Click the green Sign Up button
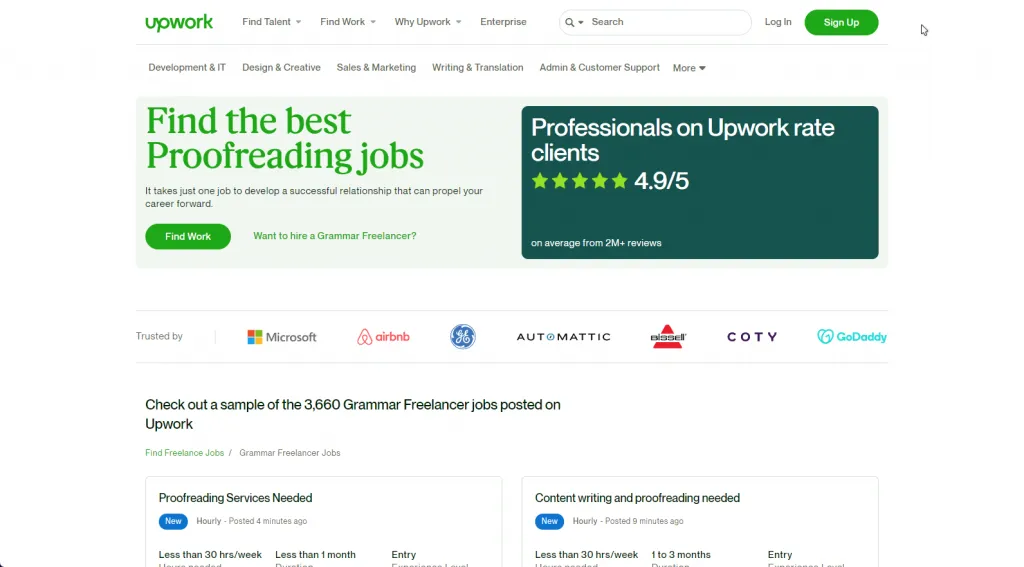This screenshot has height=567, width=1024. [841, 23]
